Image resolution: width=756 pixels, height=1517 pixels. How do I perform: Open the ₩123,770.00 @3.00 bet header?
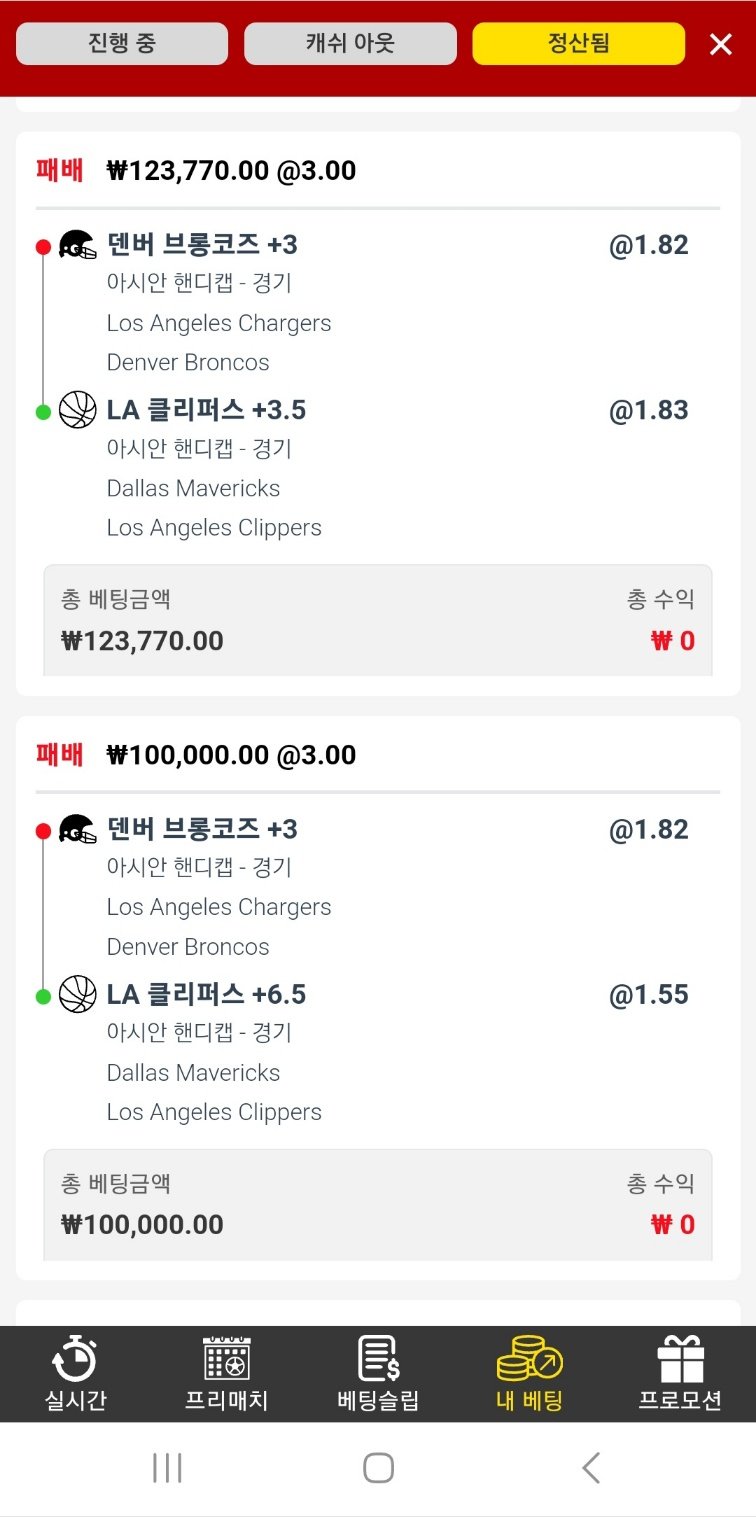[230, 171]
